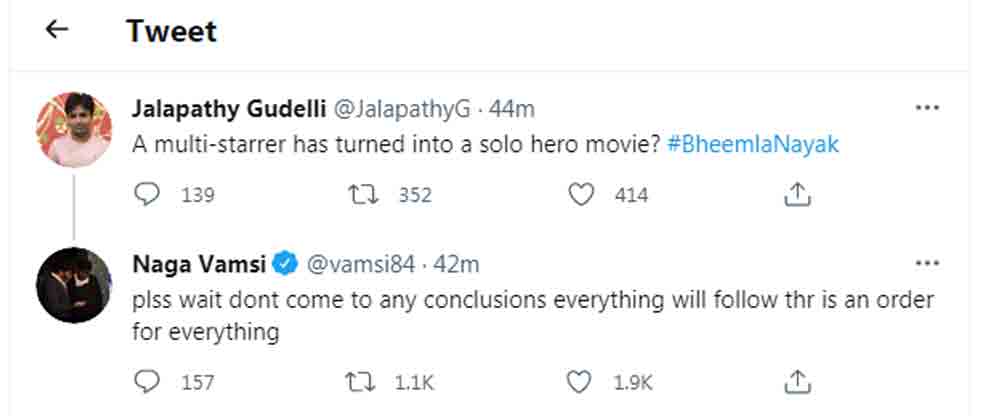Reply to Jalapathy Gudelli's tweet
Screen dimensions: 1002x416
click(148, 195)
